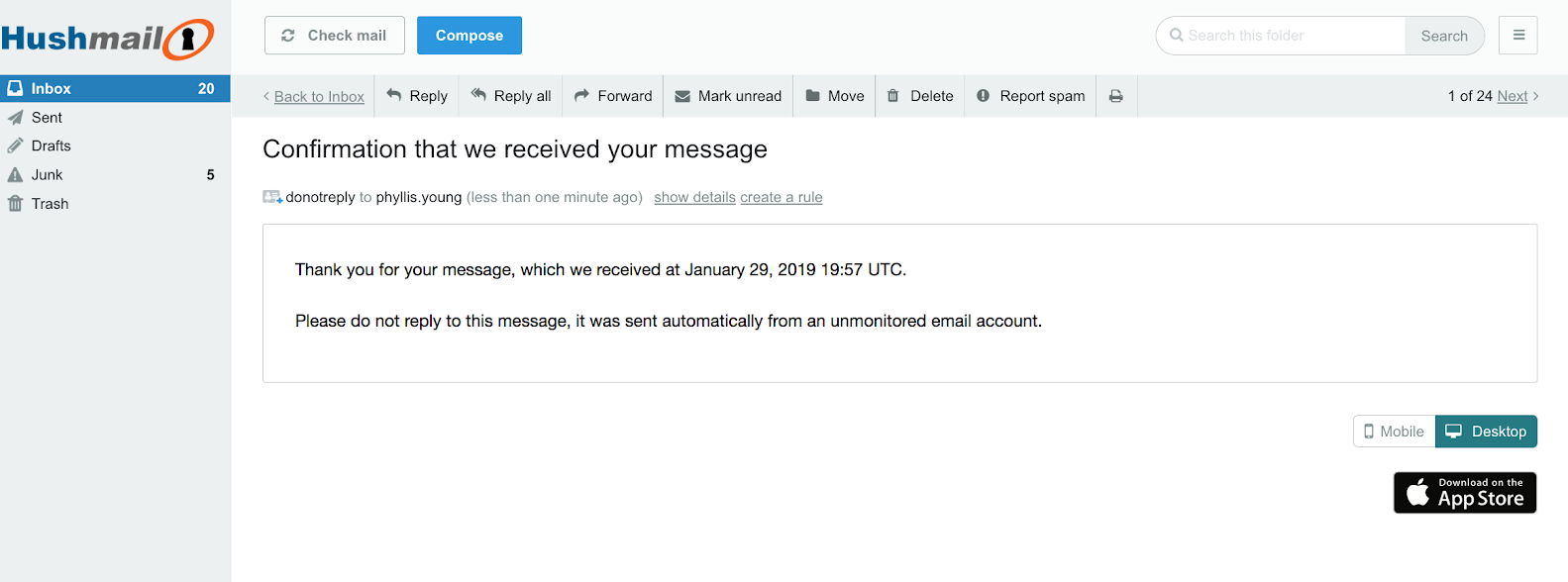This screenshot has width=1568, height=582.
Task: Delete the current message
Action: click(920, 96)
